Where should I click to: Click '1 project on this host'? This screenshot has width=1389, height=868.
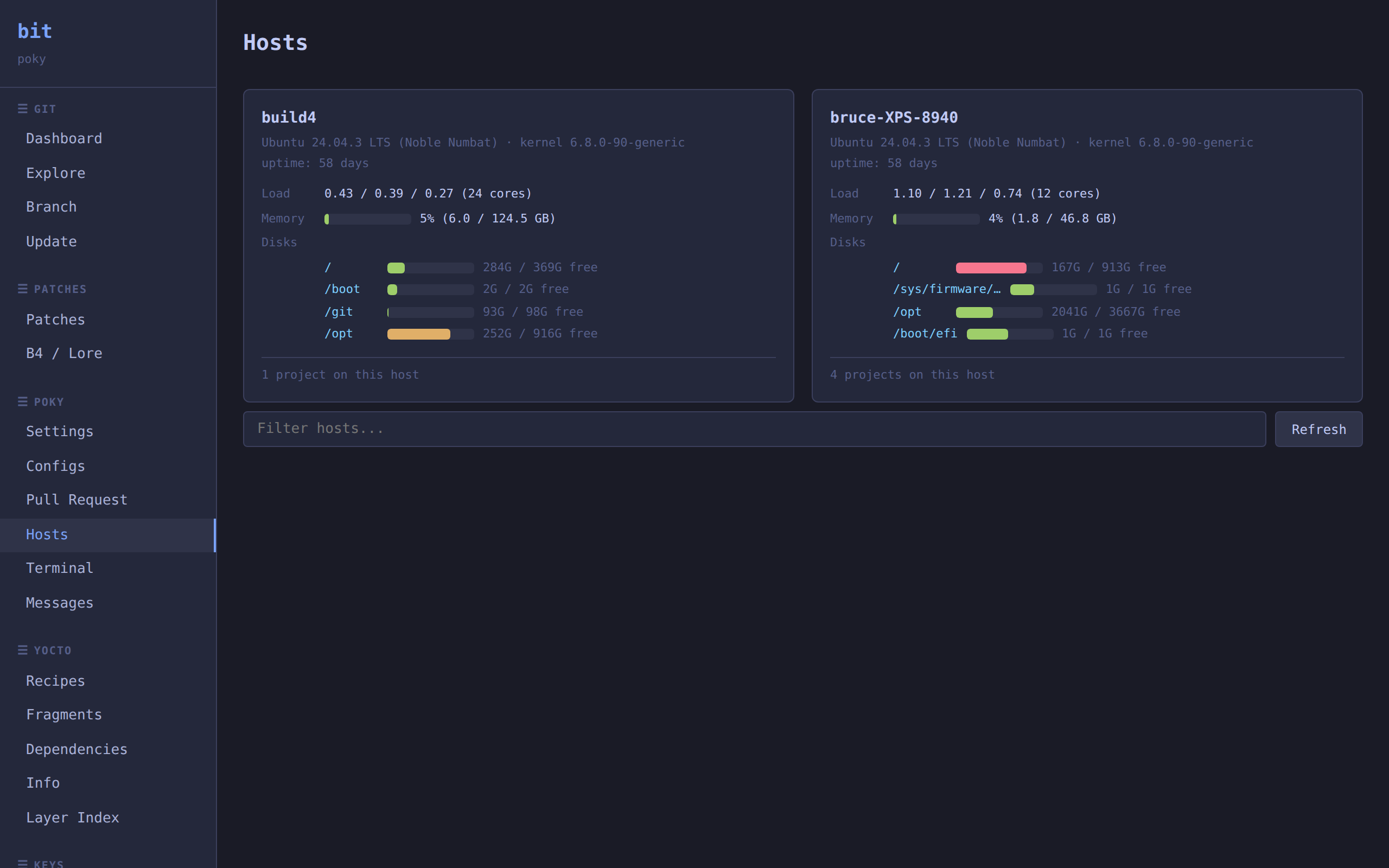click(340, 375)
